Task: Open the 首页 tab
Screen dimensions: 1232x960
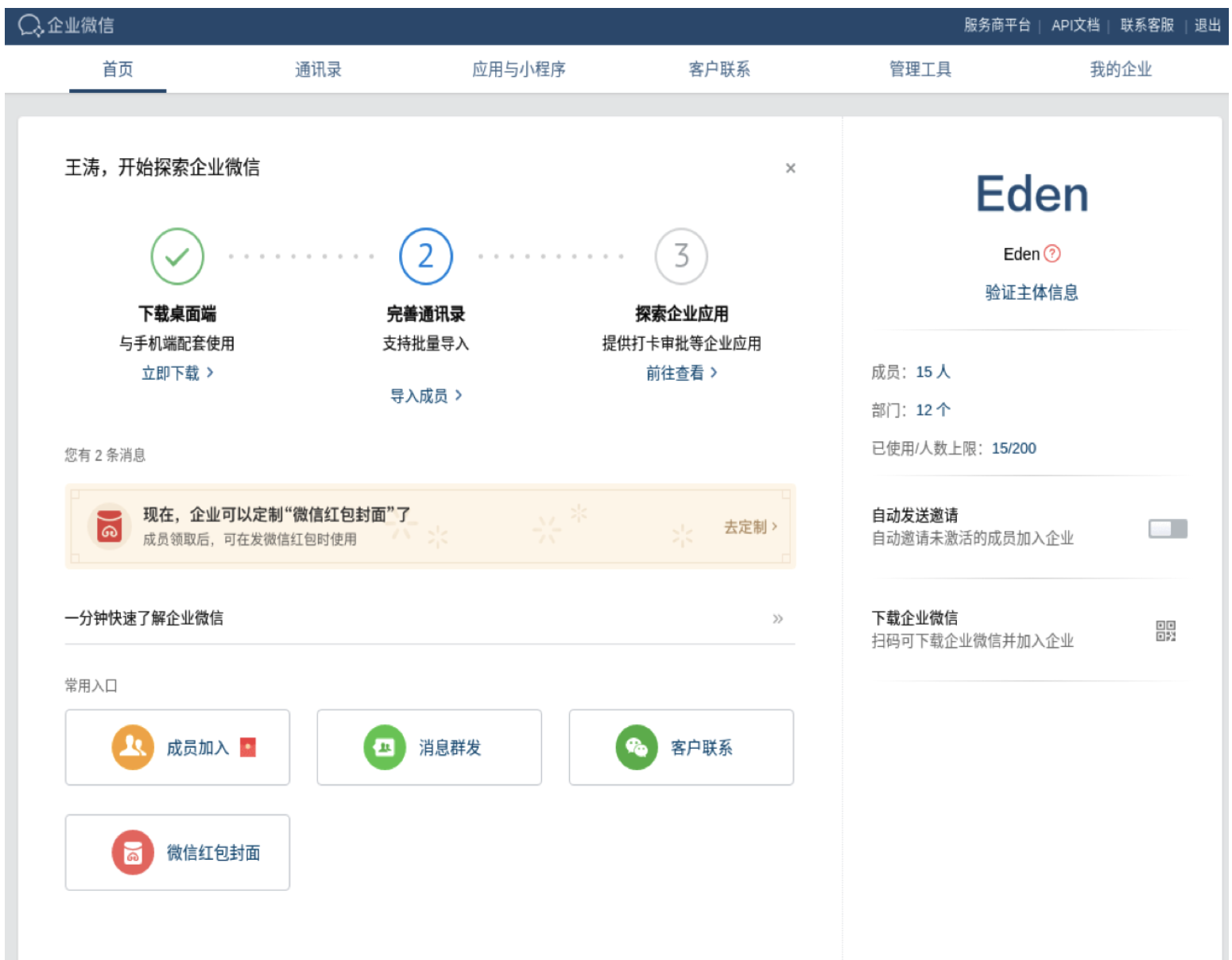Action: (x=118, y=69)
